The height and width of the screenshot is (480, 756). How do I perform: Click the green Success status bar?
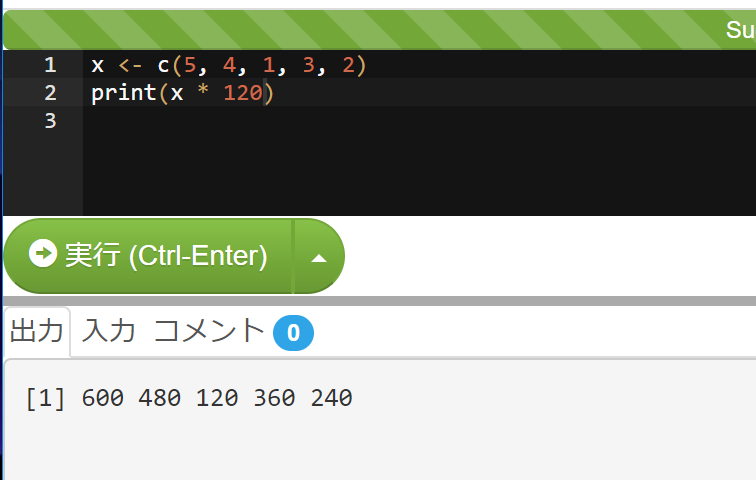pyautogui.click(x=379, y=30)
